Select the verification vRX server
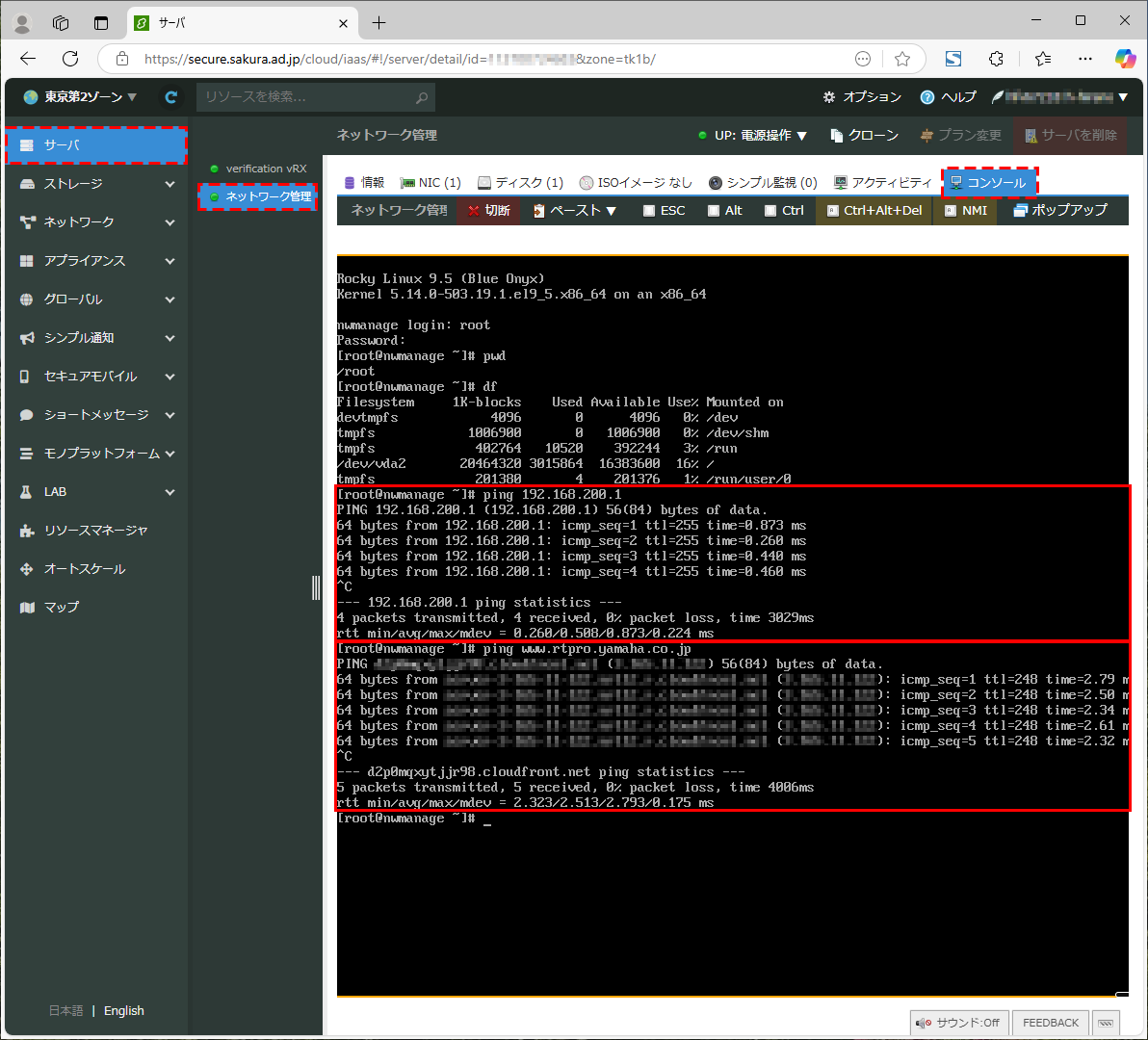The width and height of the screenshot is (1148, 1040). [258, 169]
